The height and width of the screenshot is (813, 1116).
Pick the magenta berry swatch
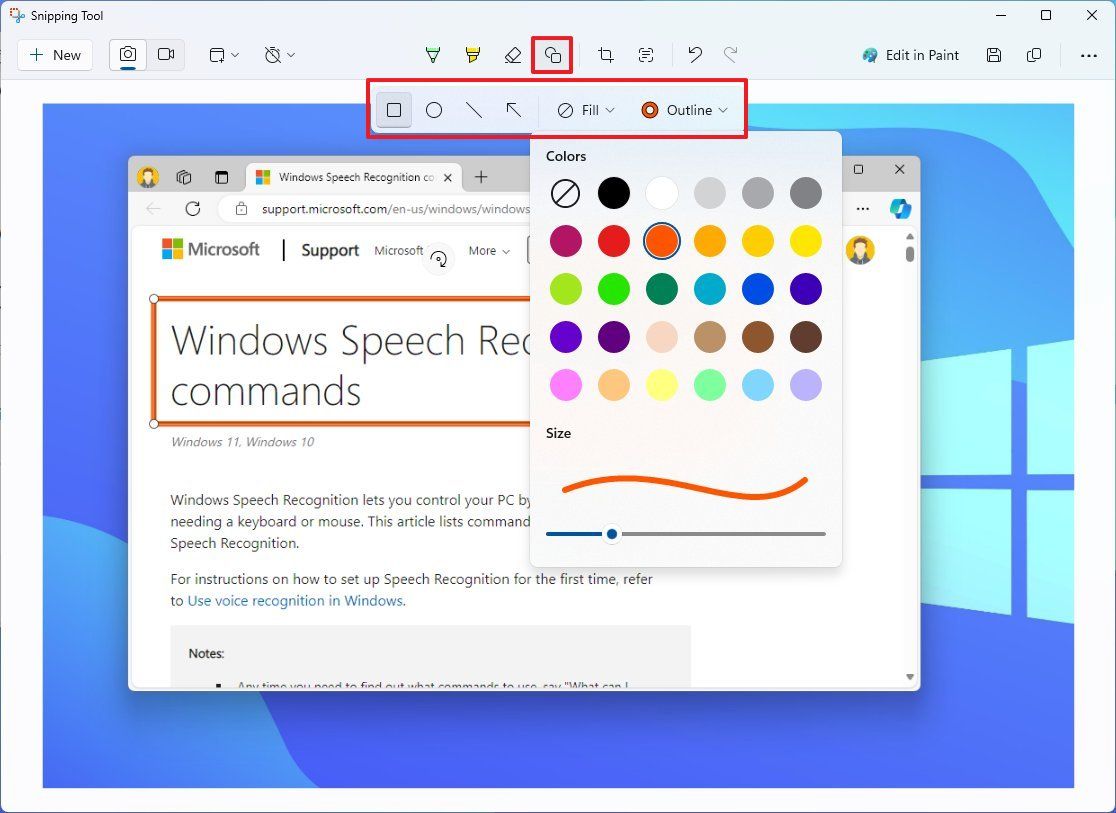[566, 241]
